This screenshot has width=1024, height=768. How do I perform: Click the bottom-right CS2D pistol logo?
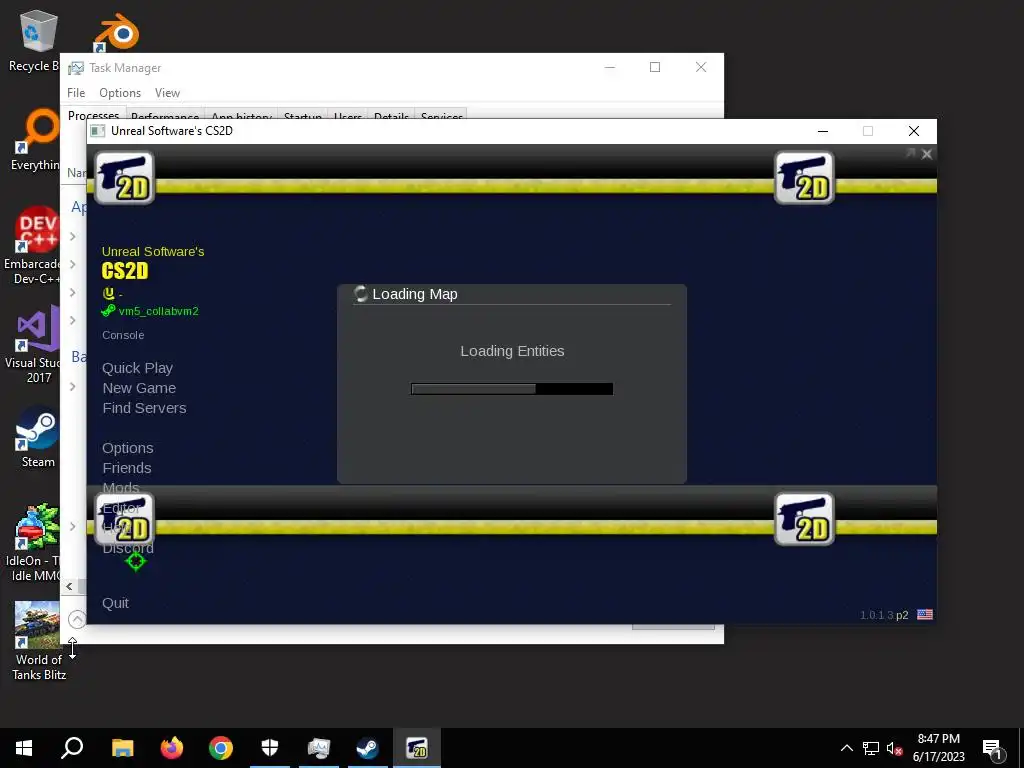pos(804,519)
